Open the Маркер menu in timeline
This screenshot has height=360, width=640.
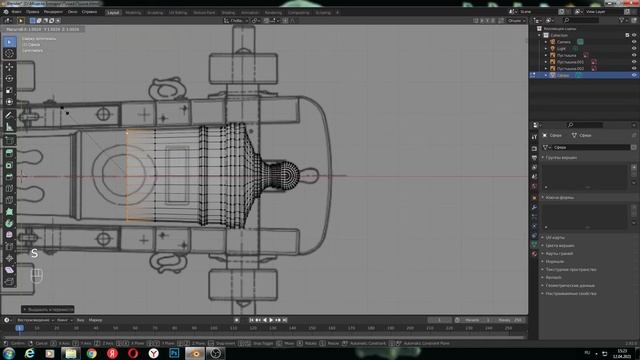[x=96, y=320]
